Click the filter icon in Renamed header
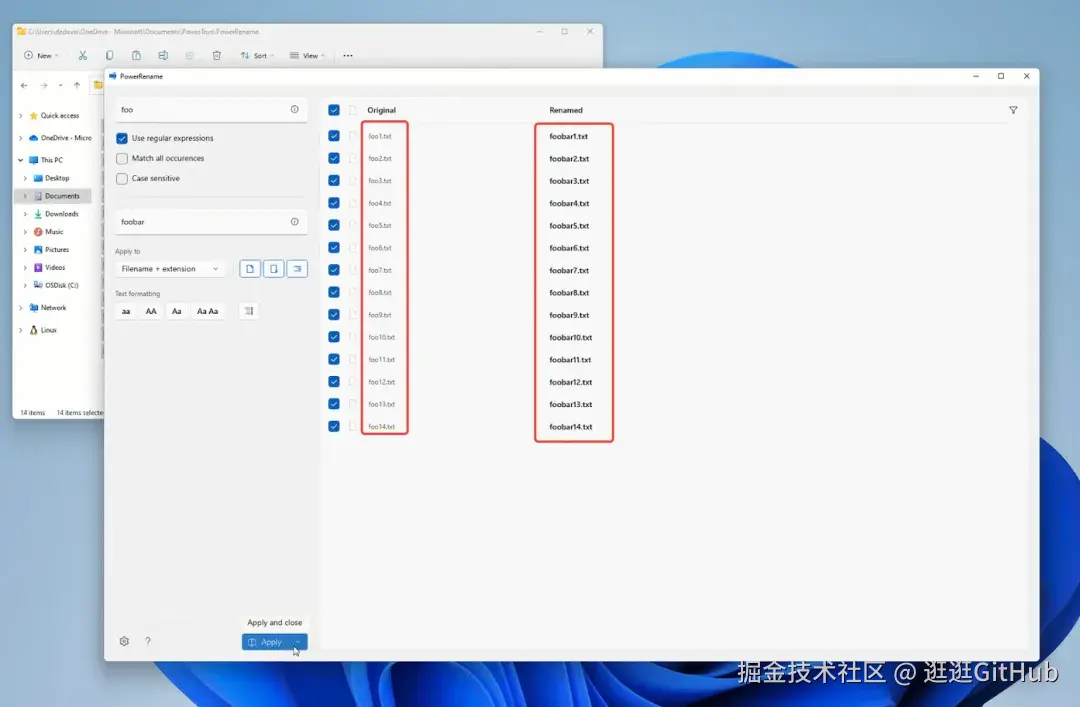The image size is (1080, 707). coord(1013,110)
